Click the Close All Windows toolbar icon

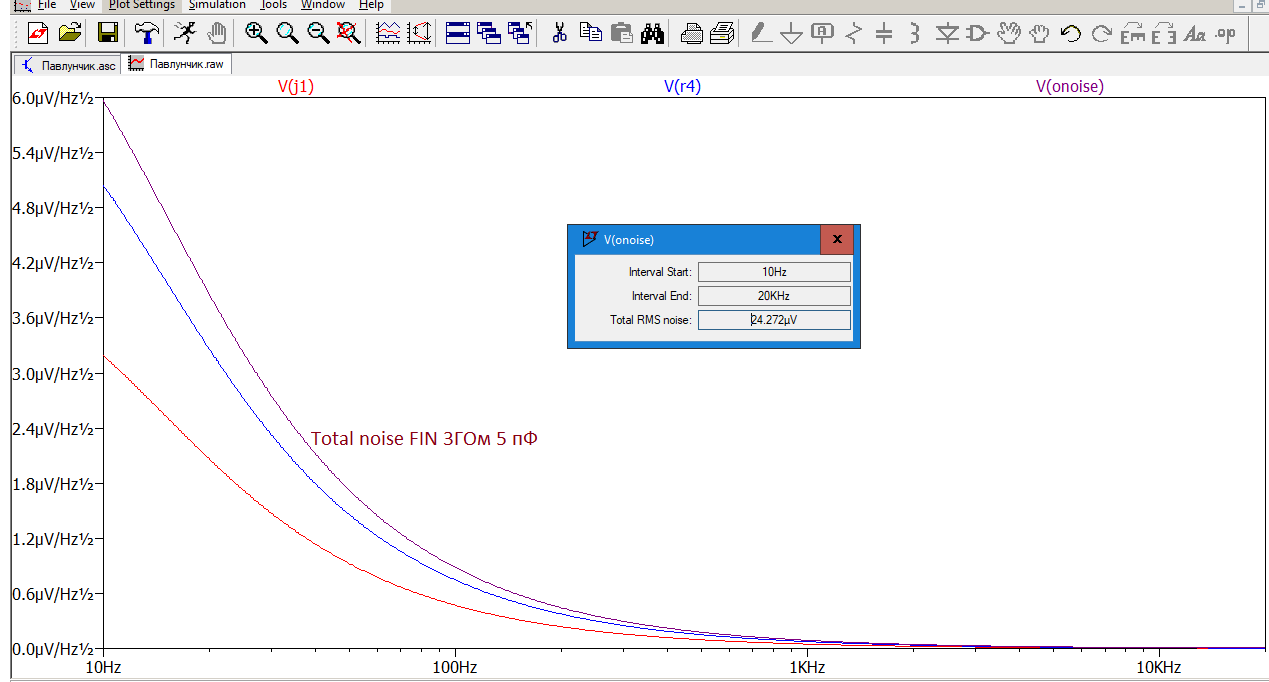[519, 33]
